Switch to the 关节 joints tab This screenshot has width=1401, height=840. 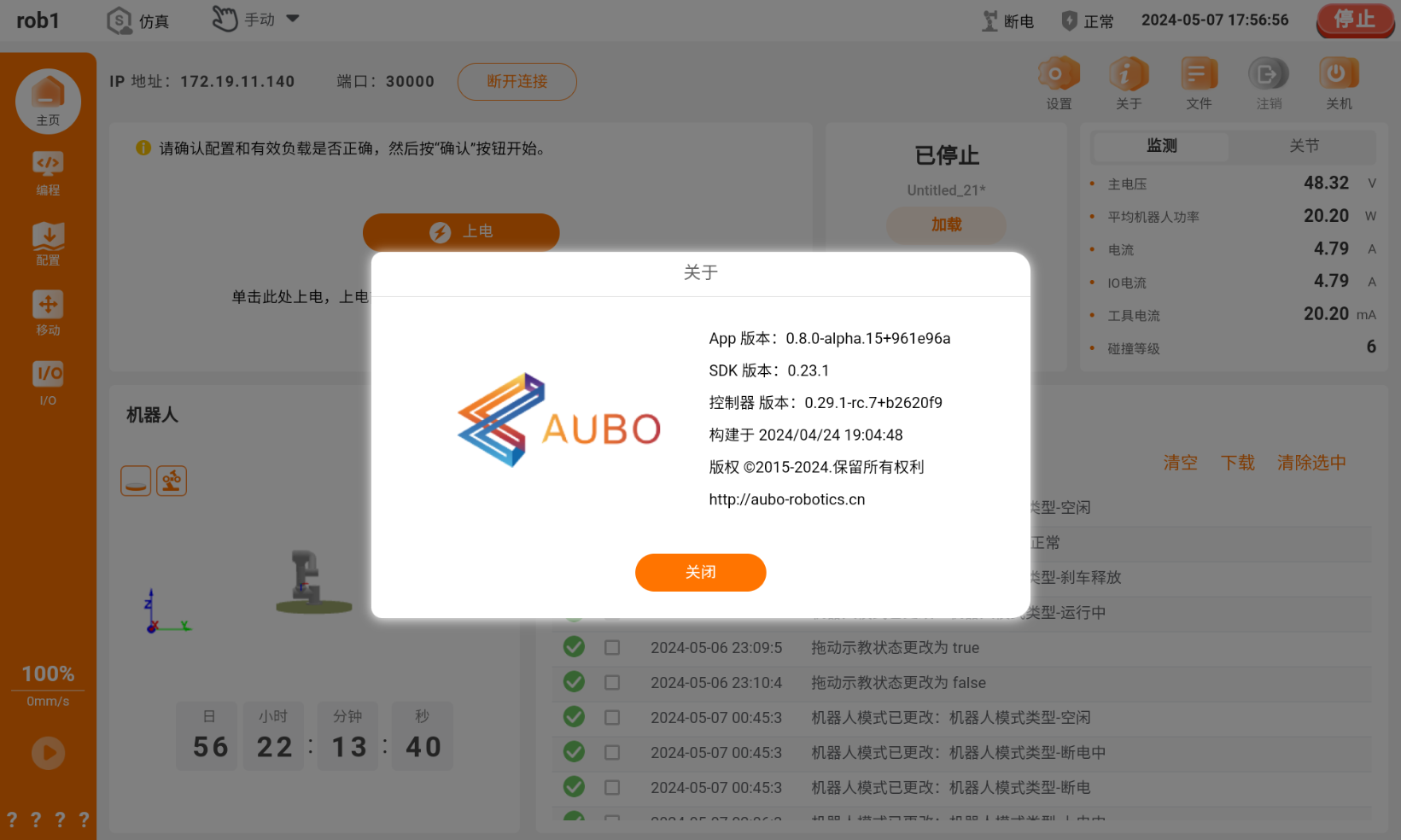coord(1304,146)
